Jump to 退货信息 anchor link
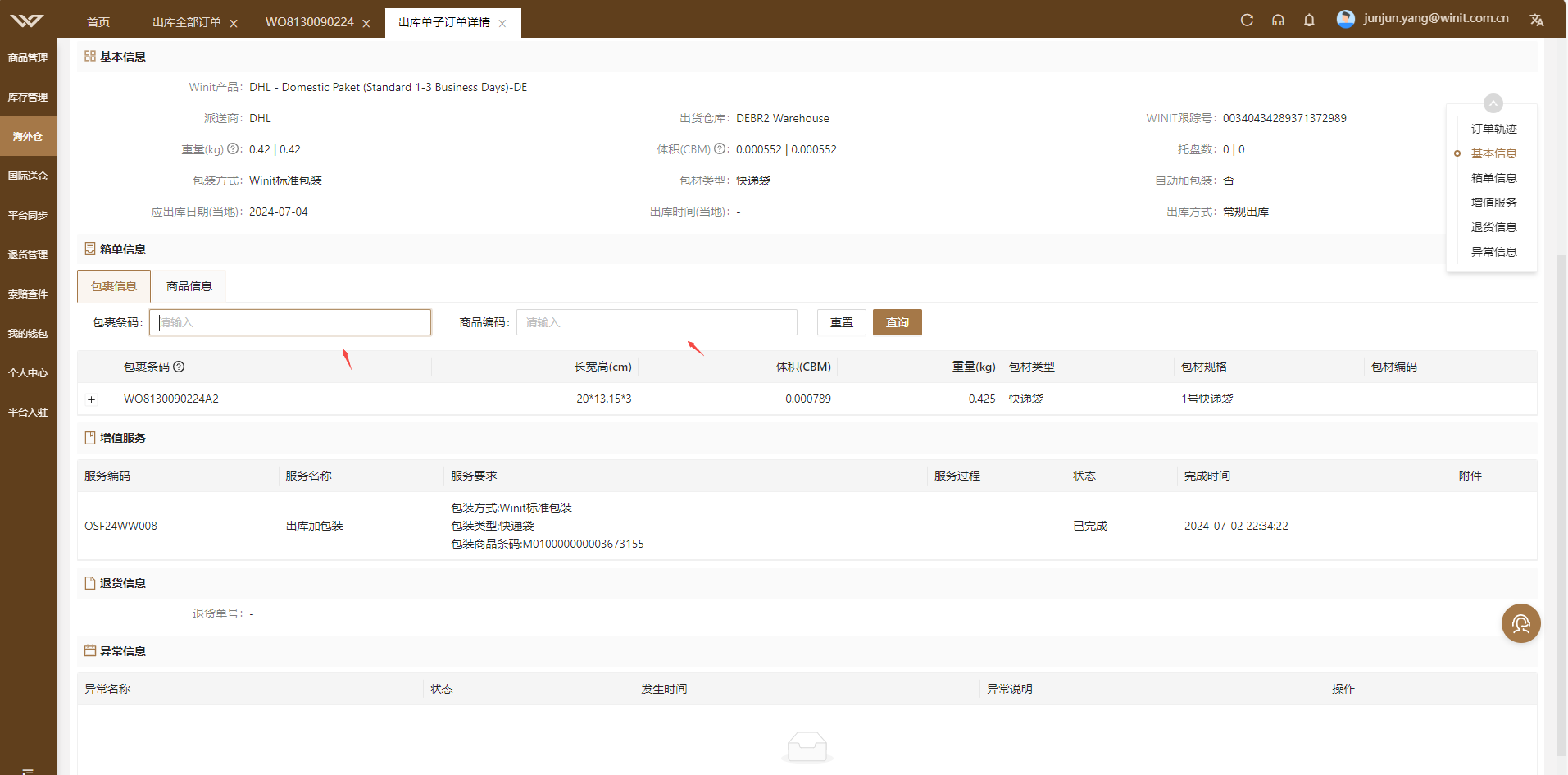Screen dimensions: 1568x775 (x=1493, y=227)
